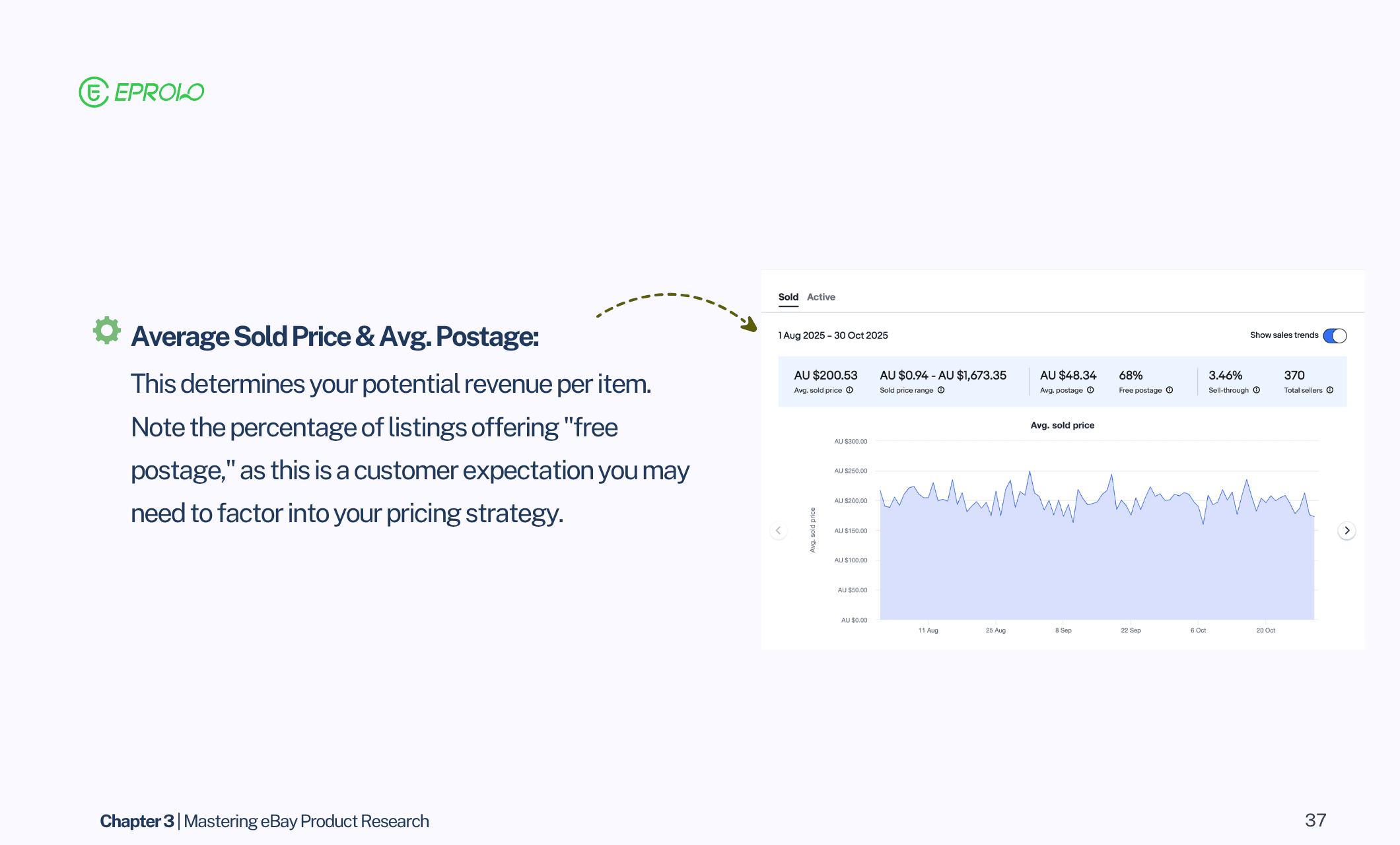Viewport: 1400px width, 845px height.
Task: Click info icon beside Avg. sold price
Action: click(x=850, y=390)
